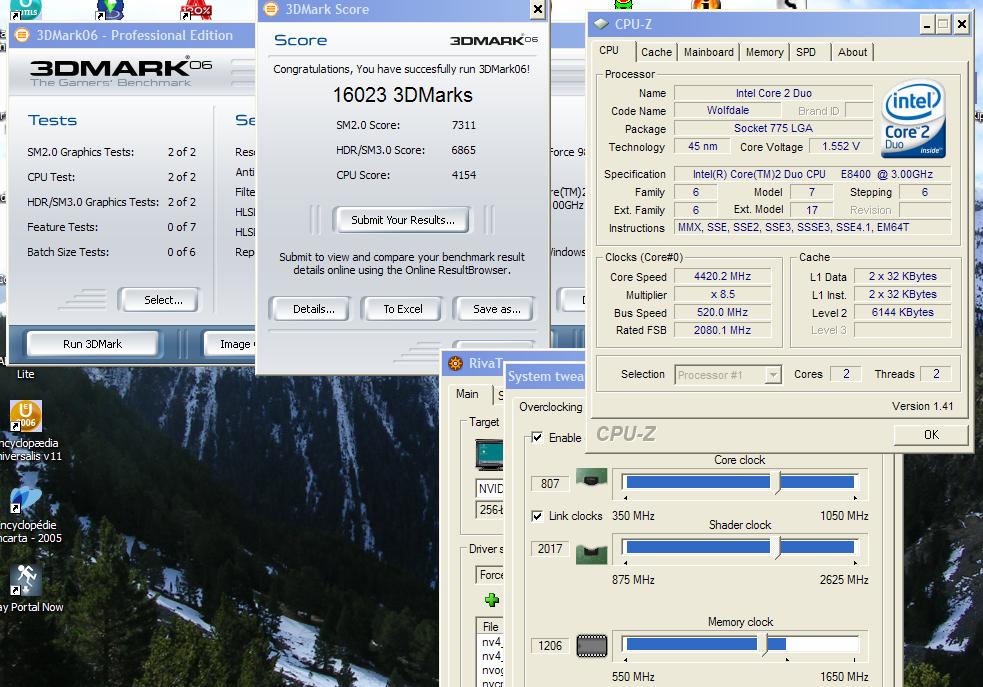The image size is (983, 687).
Task: Click the HDR/SM3.0 Score value 6865
Action: pos(464,150)
